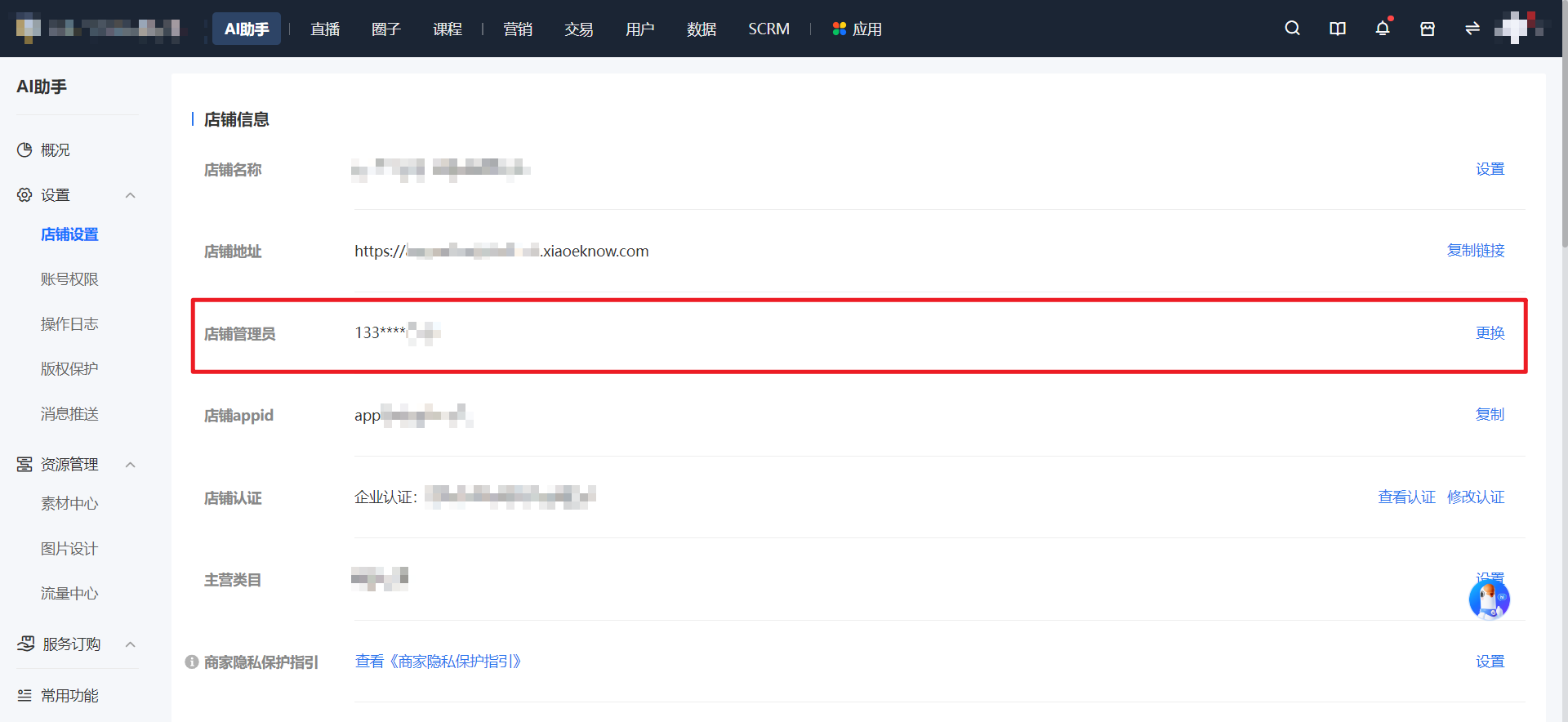Open the search icon in top bar
The height and width of the screenshot is (722, 1568).
pos(1292,29)
